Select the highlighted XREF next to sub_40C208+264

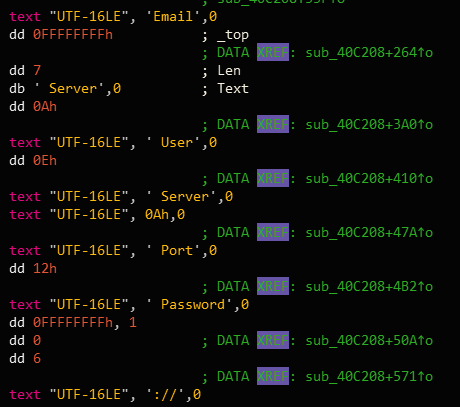pos(273,52)
